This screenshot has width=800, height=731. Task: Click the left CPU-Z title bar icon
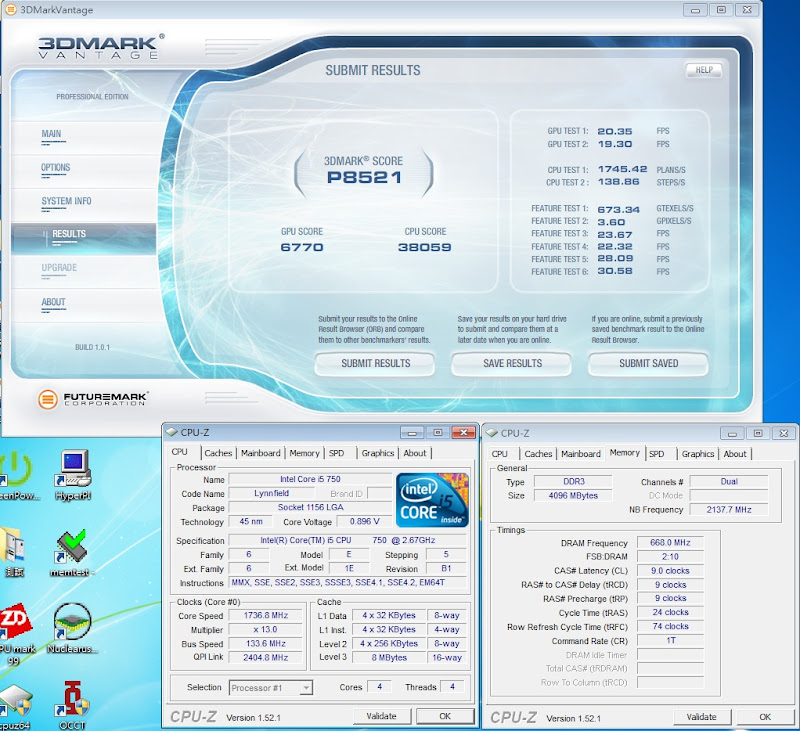172,432
